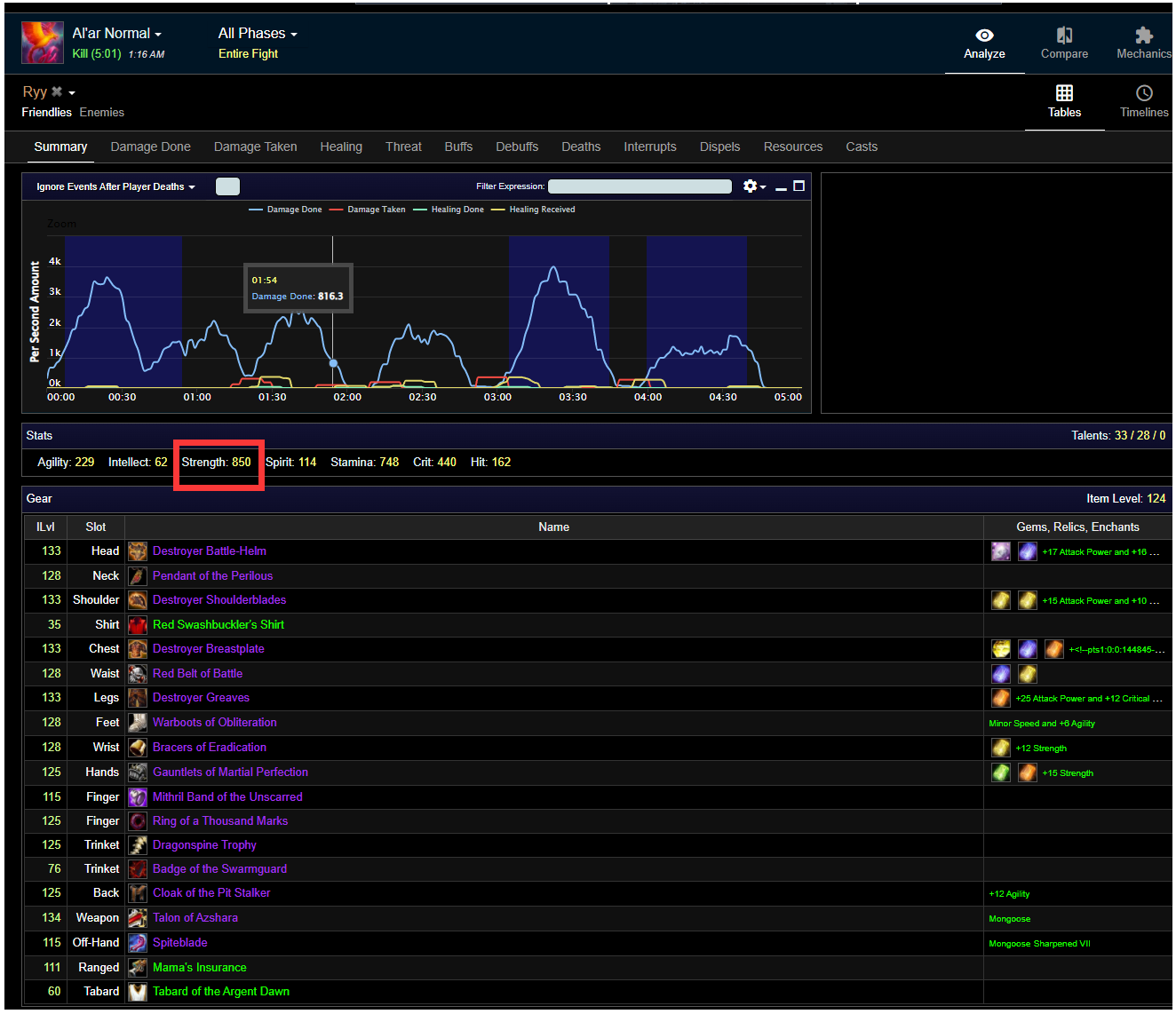Open Ring of a Thousand Marks link

220,821
